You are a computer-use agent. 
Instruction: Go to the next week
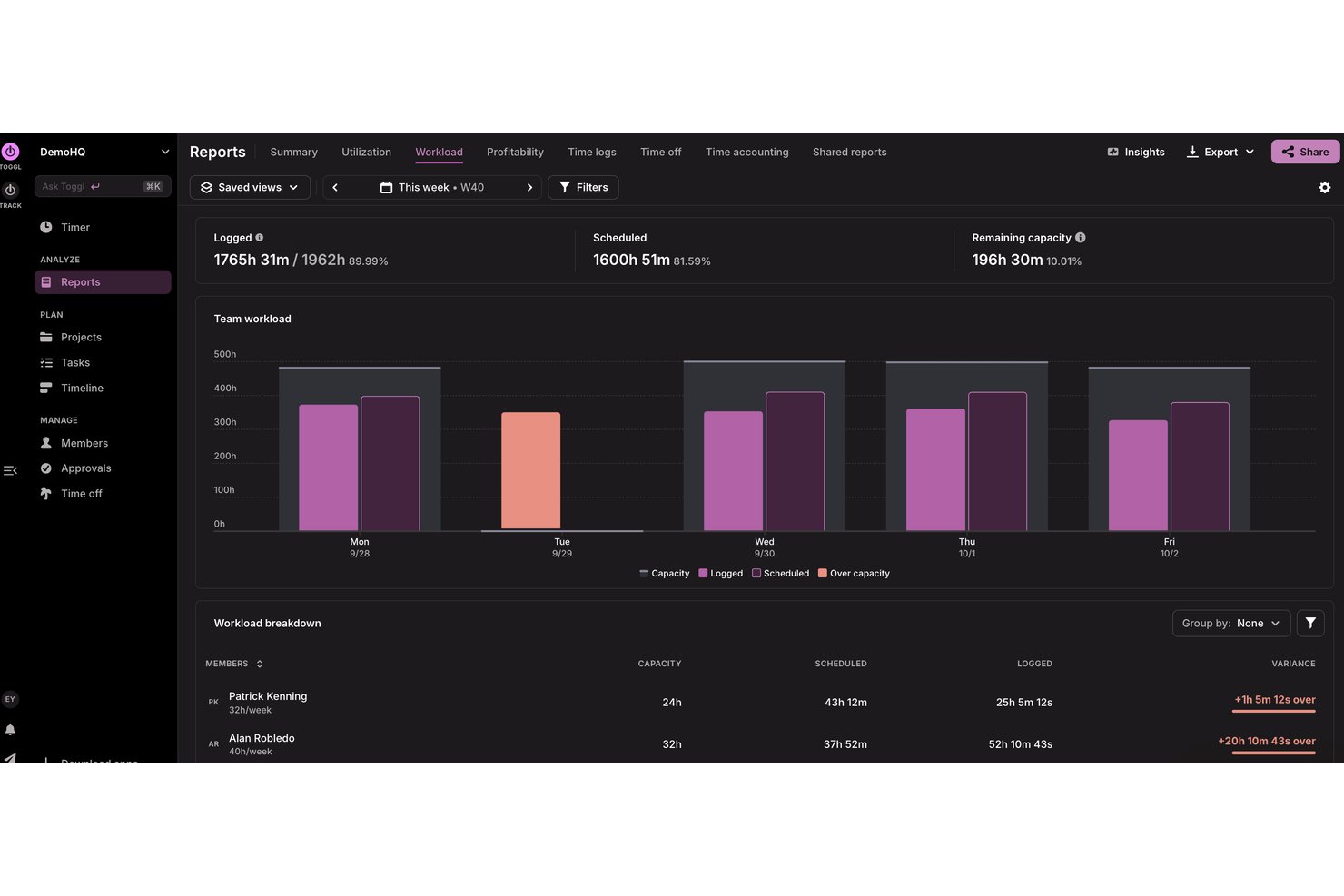[529, 187]
